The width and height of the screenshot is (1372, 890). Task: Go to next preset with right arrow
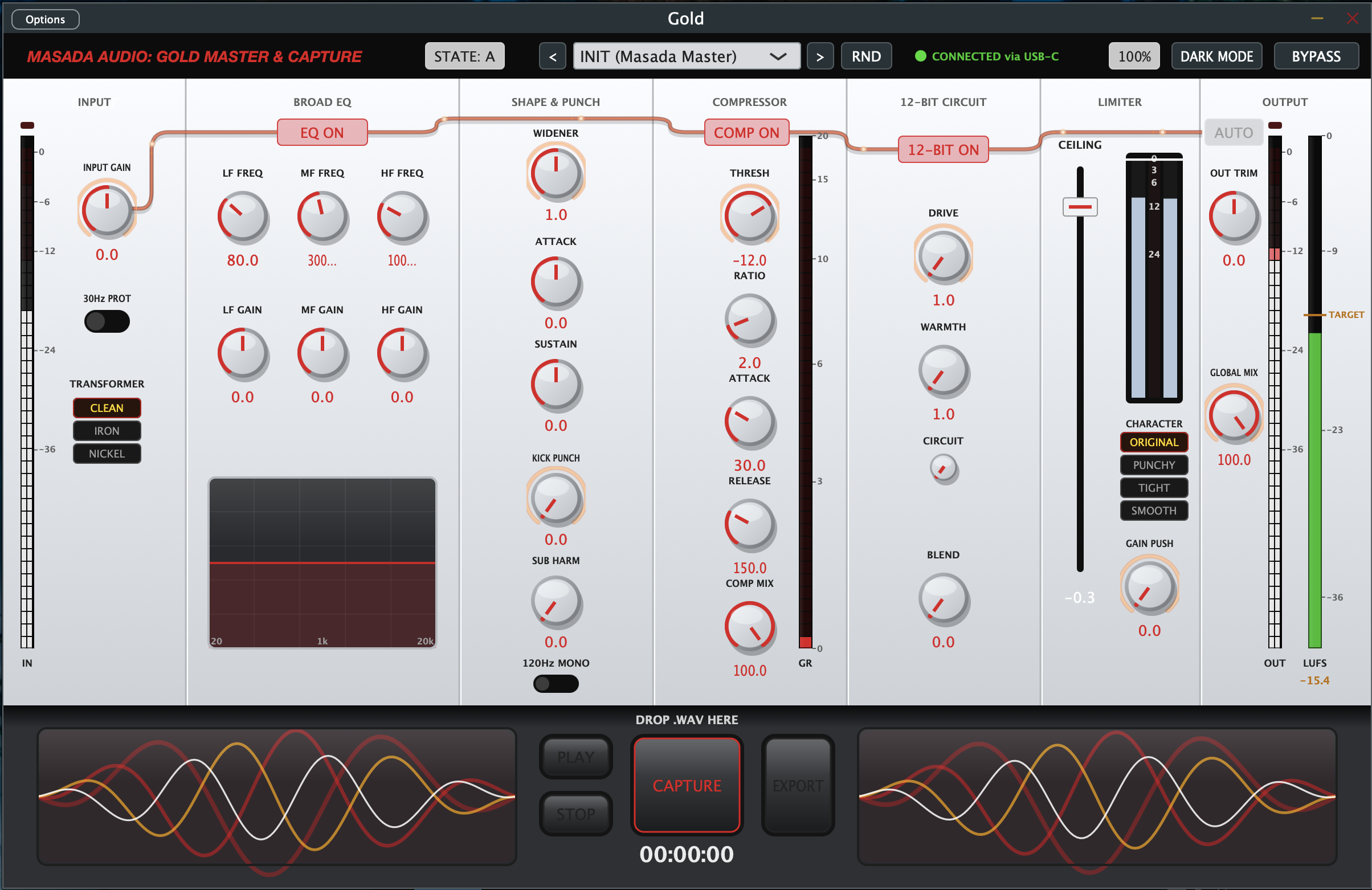click(820, 56)
